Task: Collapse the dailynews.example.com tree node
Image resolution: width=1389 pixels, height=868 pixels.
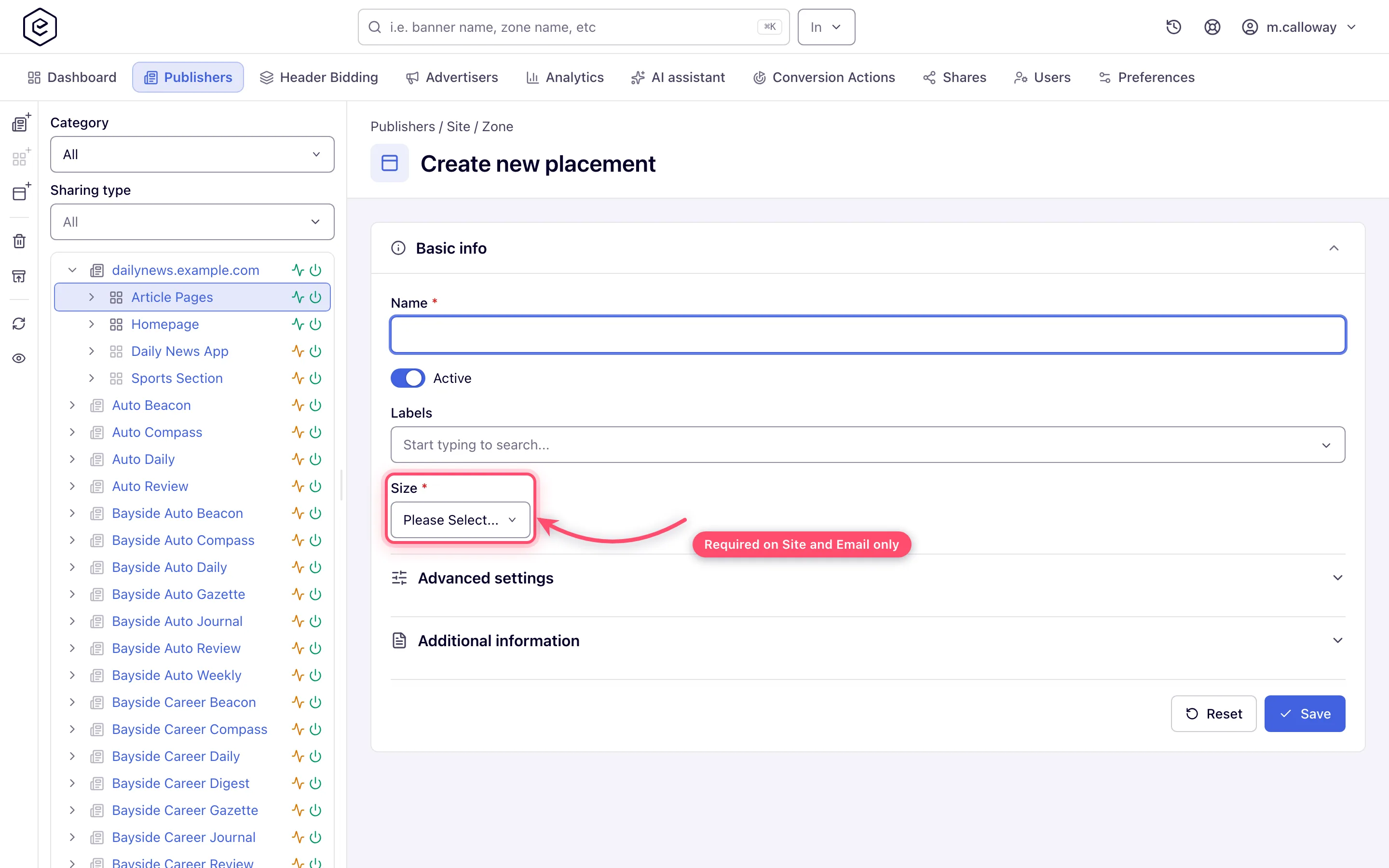Action: [72, 271]
